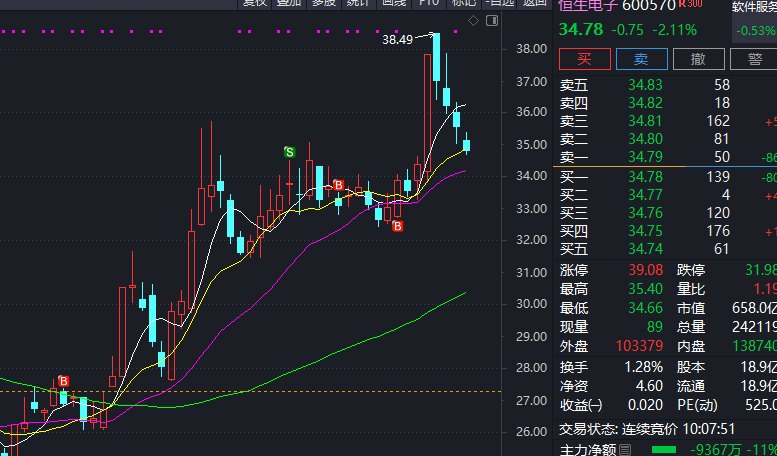Click the PE(动) label
Screen dimensions: 777x456
[x=697, y=405]
